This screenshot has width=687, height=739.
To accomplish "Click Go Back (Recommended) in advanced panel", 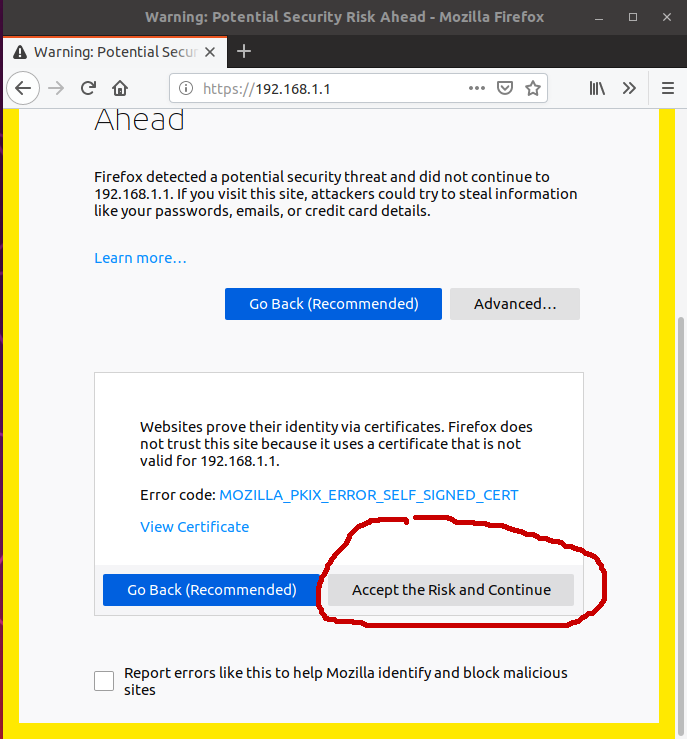I will click(x=212, y=590).
